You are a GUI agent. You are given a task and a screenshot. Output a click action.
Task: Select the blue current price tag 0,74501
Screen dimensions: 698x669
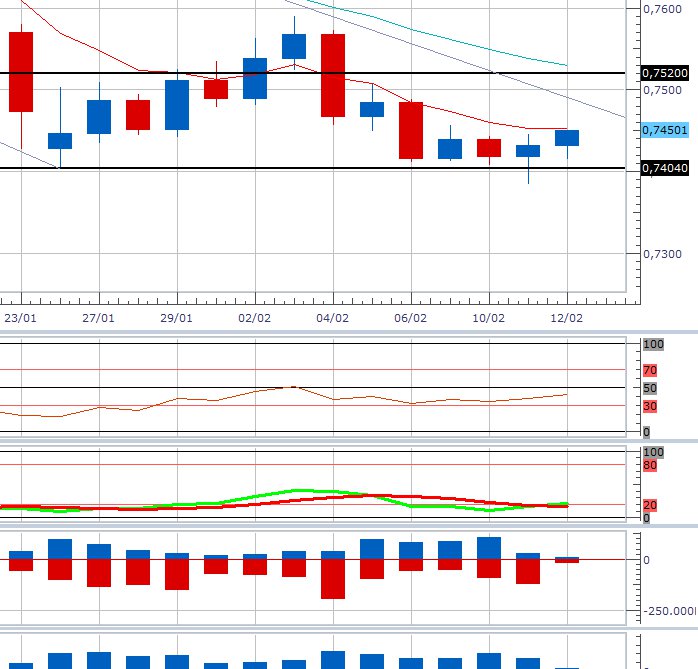point(664,130)
